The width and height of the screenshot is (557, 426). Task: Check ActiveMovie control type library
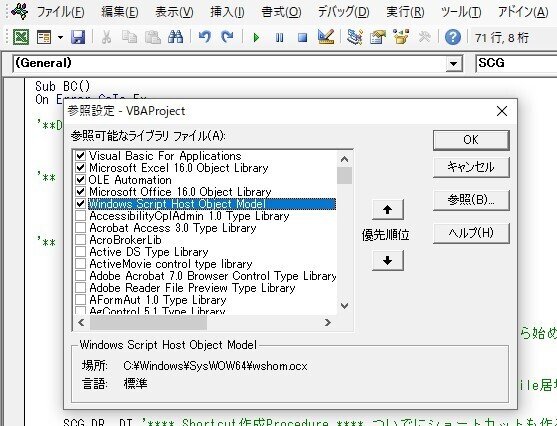(x=81, y=264)
